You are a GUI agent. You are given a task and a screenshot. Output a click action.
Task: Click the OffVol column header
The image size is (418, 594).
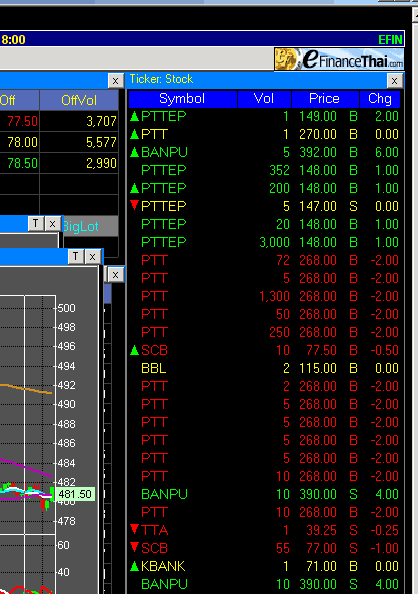point(79,100)
